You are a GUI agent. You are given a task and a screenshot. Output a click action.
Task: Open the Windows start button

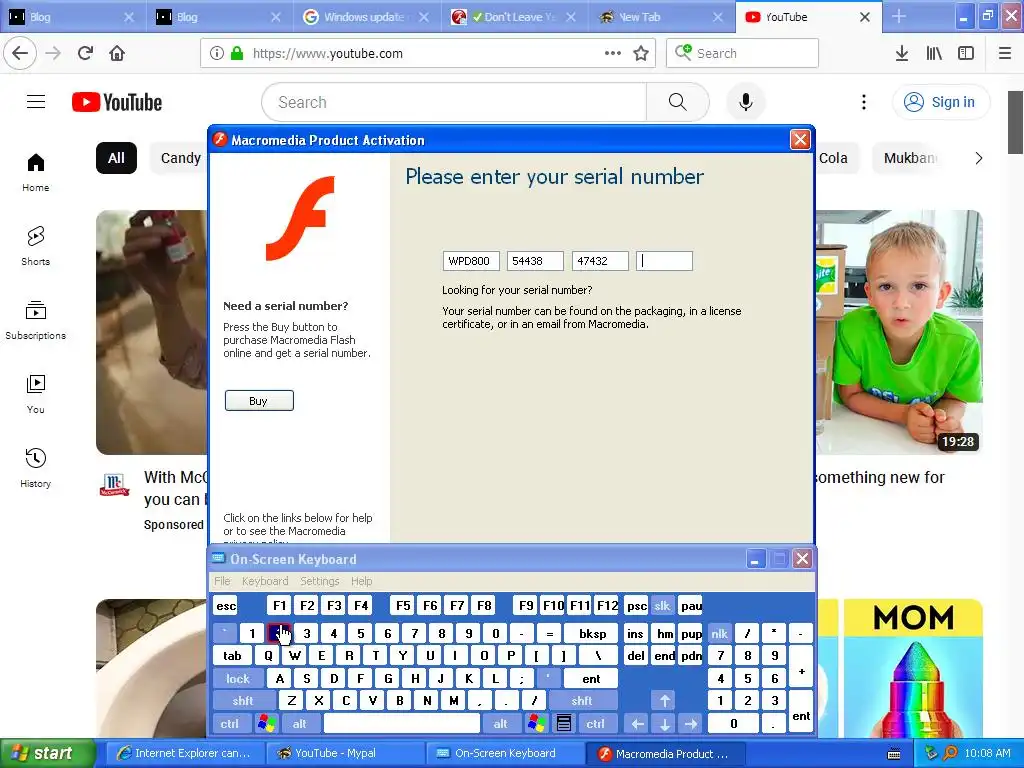tap(48, 753)
